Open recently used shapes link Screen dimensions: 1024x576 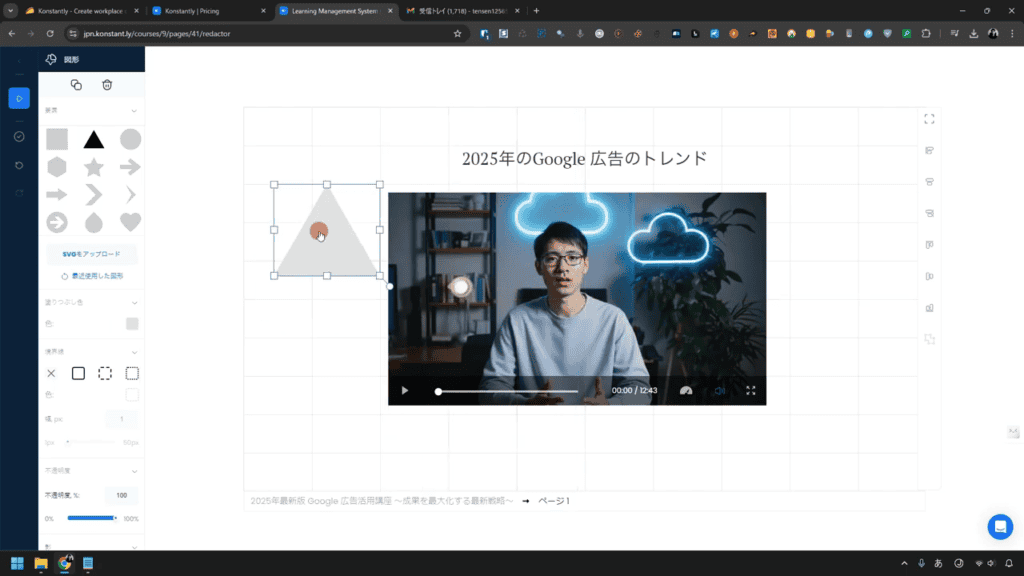(92, 276)
